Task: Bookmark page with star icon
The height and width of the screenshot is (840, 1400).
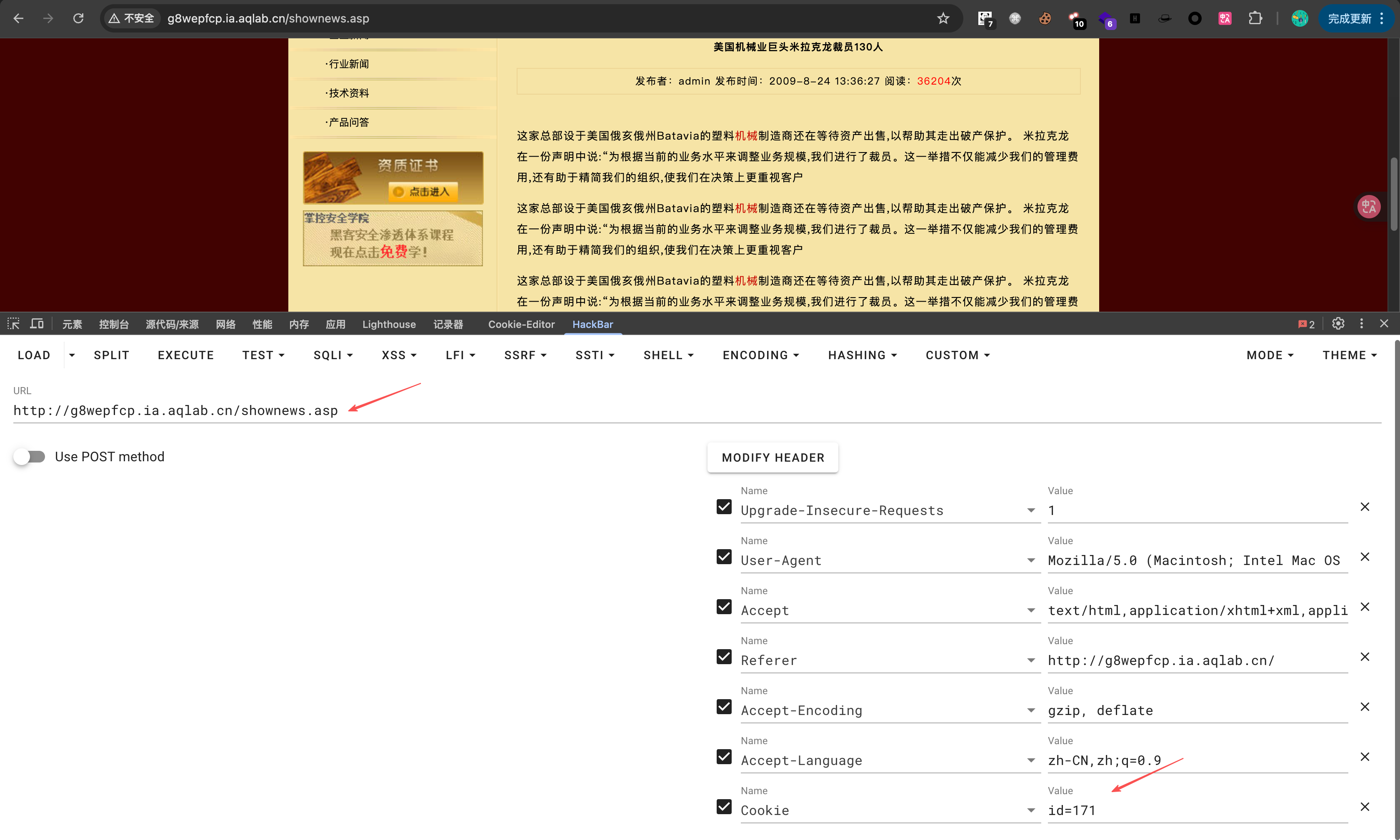Action: [x=943, y=19]
